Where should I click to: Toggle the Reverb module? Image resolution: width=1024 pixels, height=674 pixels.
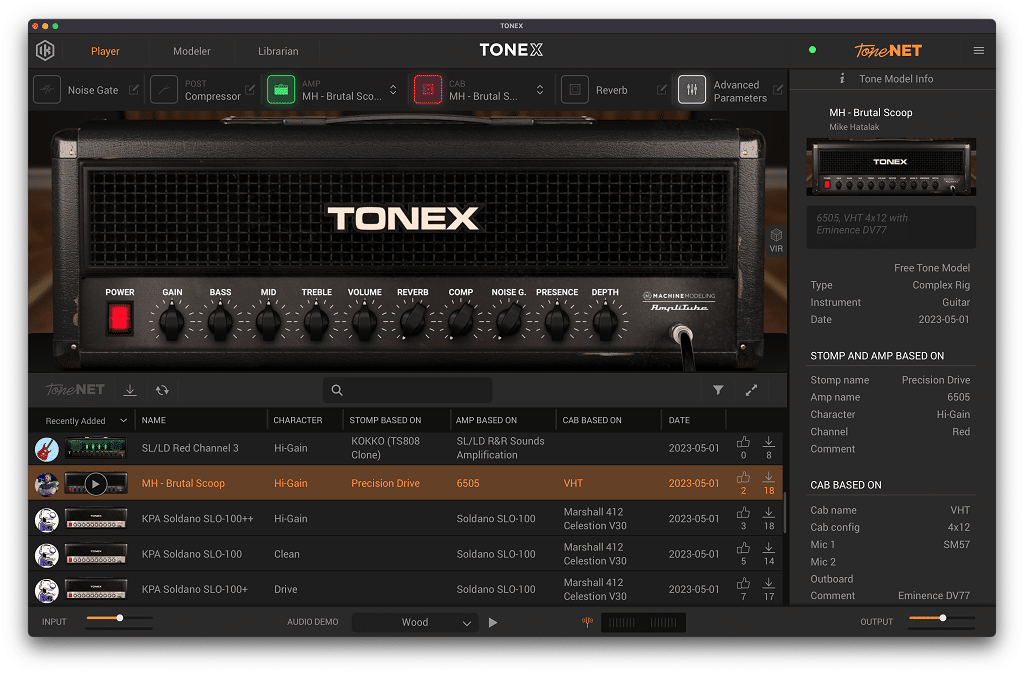575,90
